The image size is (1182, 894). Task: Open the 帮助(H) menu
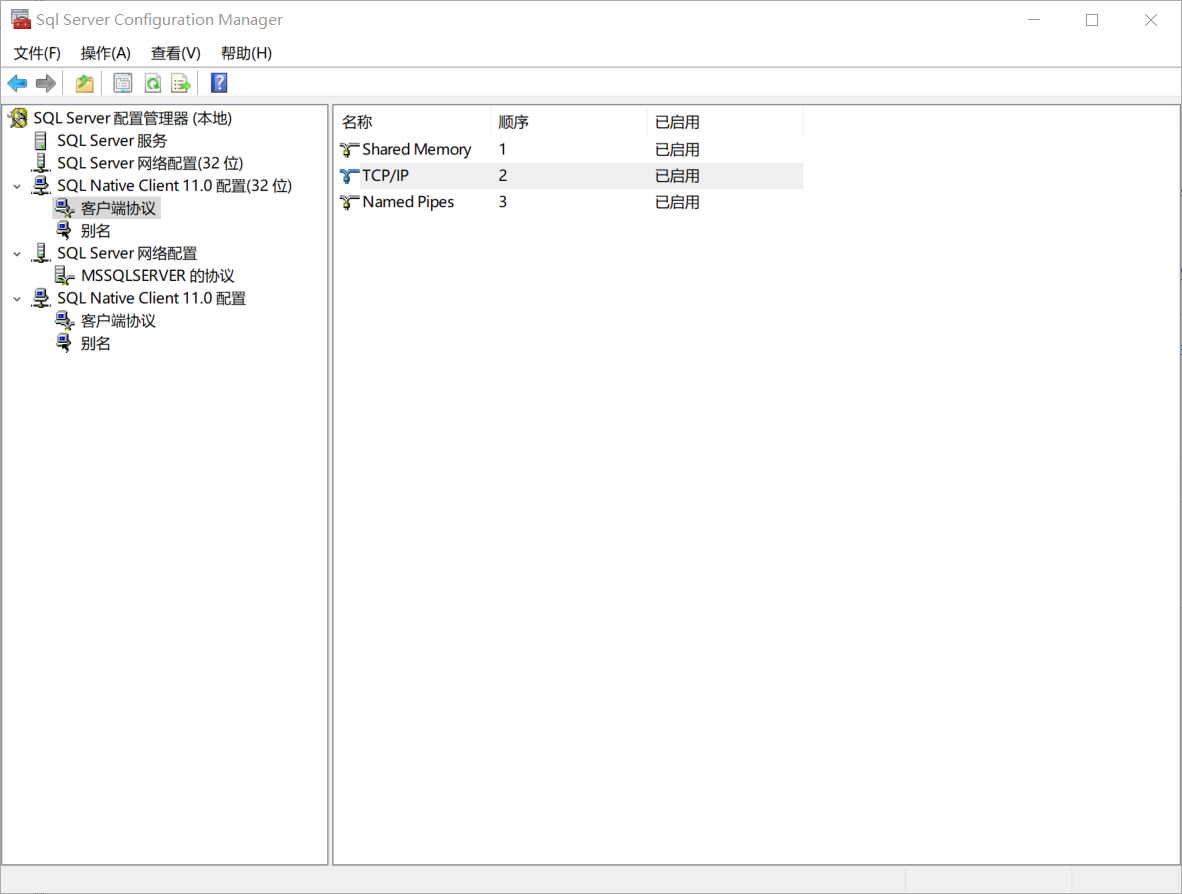[246, 53]
